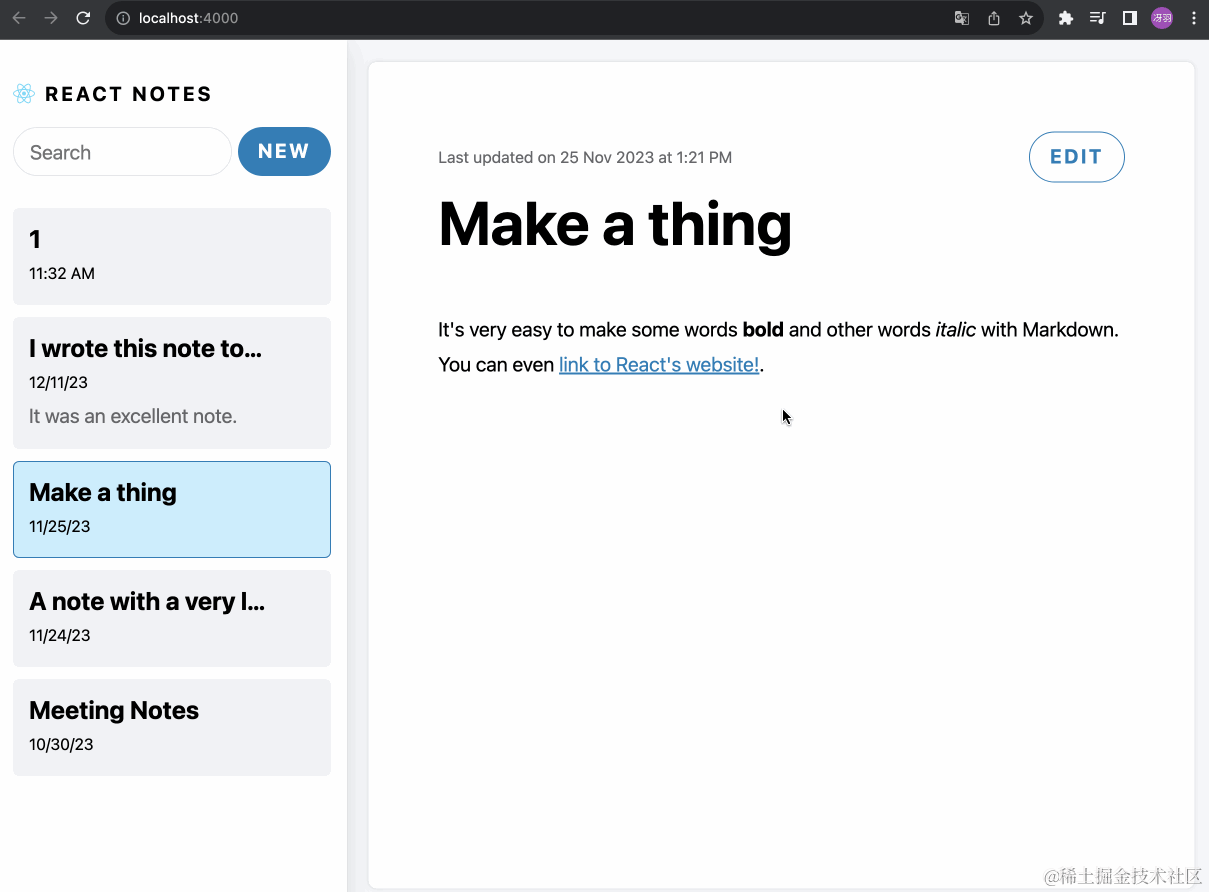This screenshot has width=1209, height=892.
Task: Select the I wrote this note card
Action: coord(171,382)
